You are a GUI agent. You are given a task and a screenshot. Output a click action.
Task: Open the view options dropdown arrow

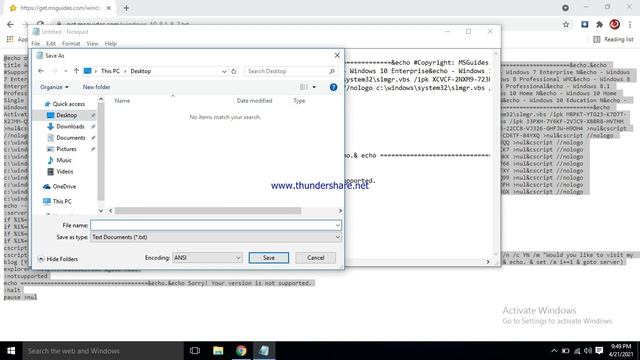pos(314,87)
